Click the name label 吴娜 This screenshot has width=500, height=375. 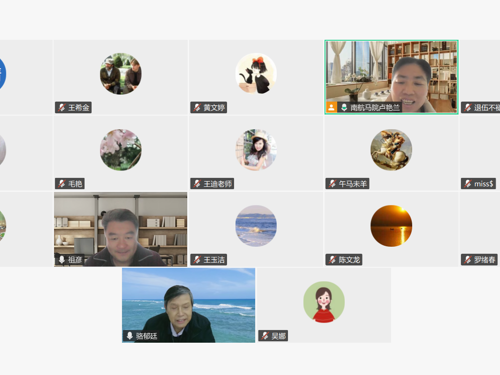[279, 335]
